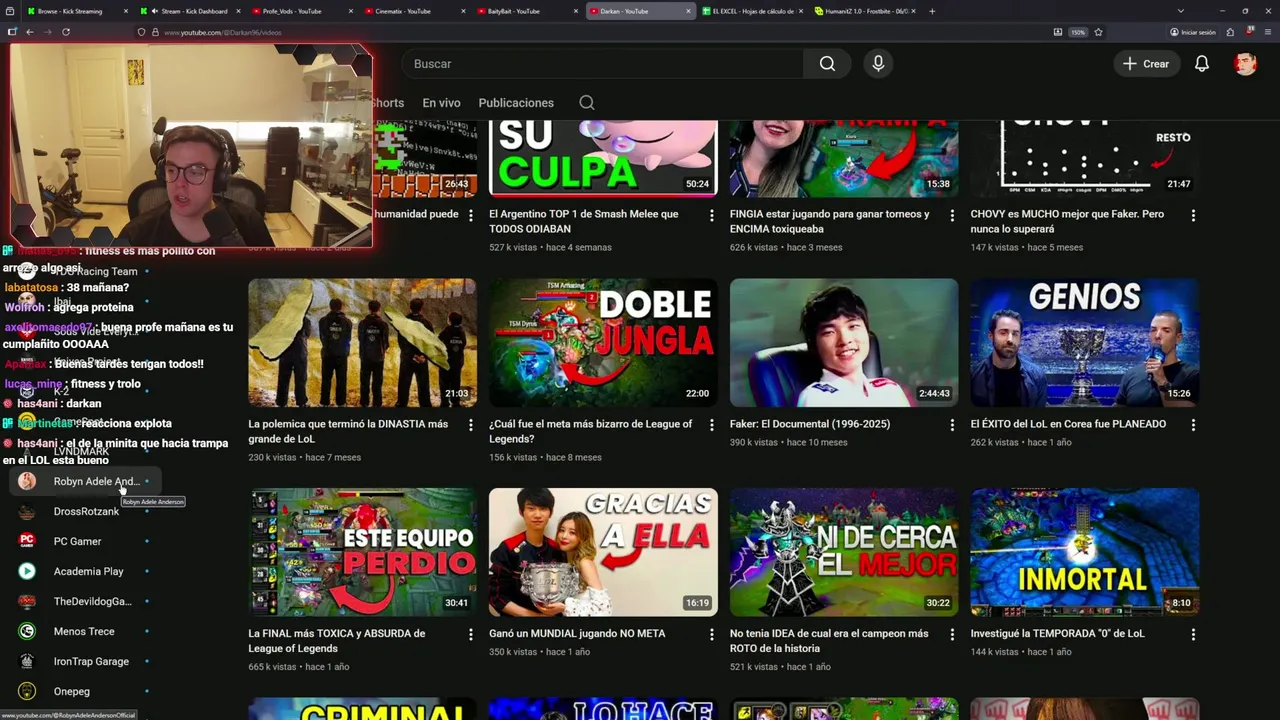Click the Menos Trece channel icon

coord(27,631)
